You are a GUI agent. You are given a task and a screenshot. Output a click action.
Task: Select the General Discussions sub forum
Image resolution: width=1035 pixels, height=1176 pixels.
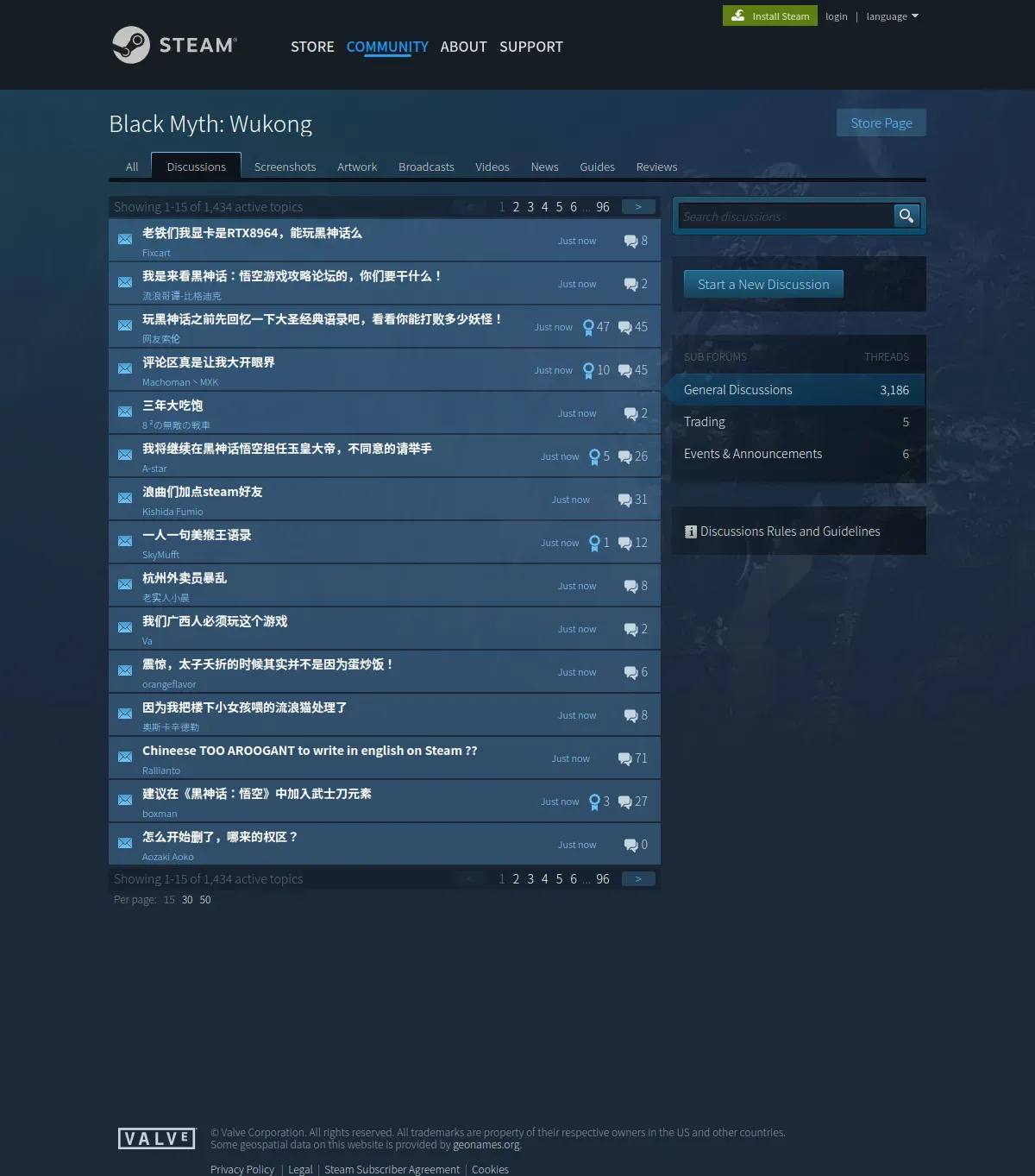coord(799,390)
